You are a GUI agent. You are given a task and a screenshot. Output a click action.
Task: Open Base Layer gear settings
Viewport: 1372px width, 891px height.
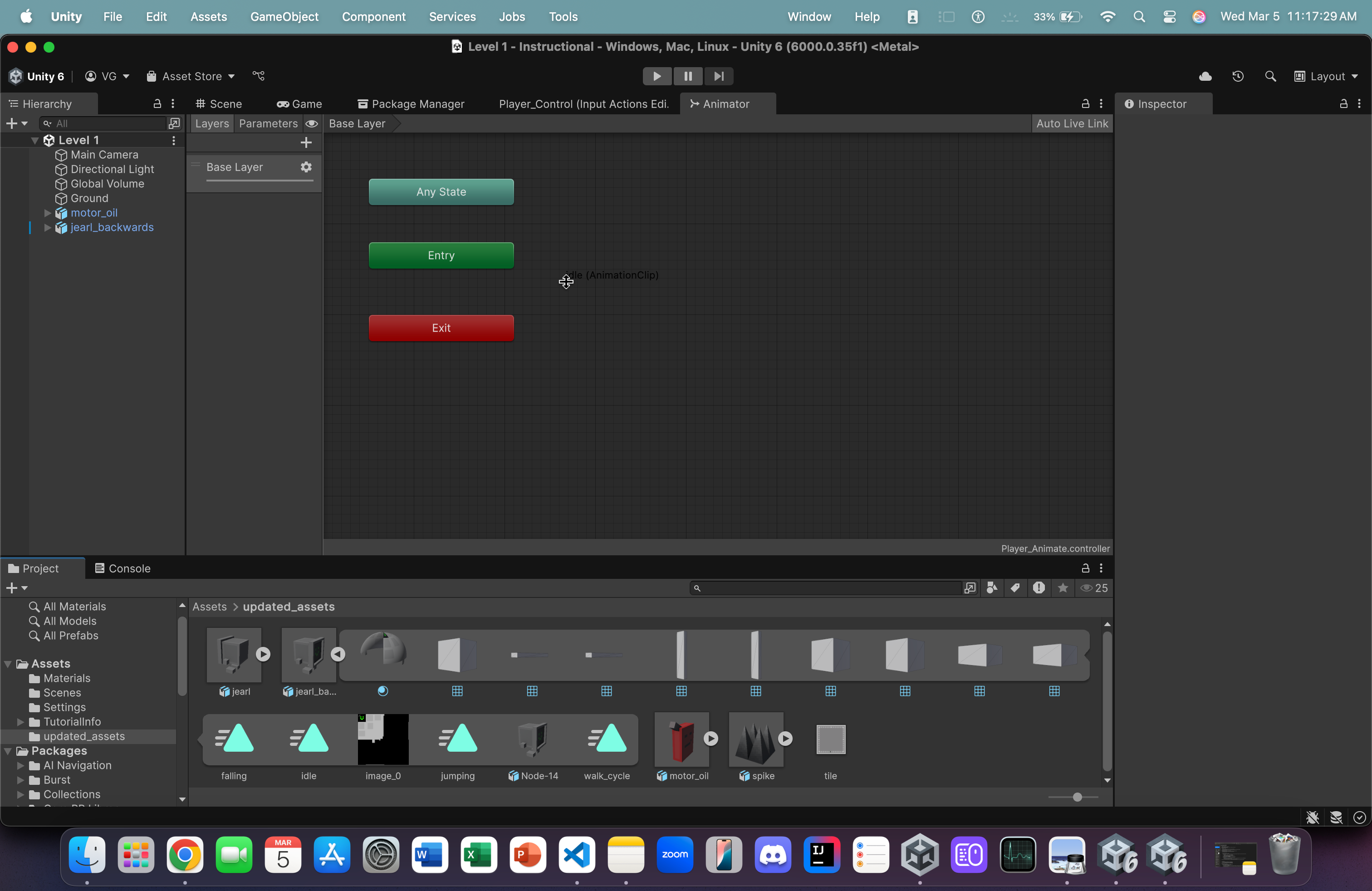[x=306, y=166]
